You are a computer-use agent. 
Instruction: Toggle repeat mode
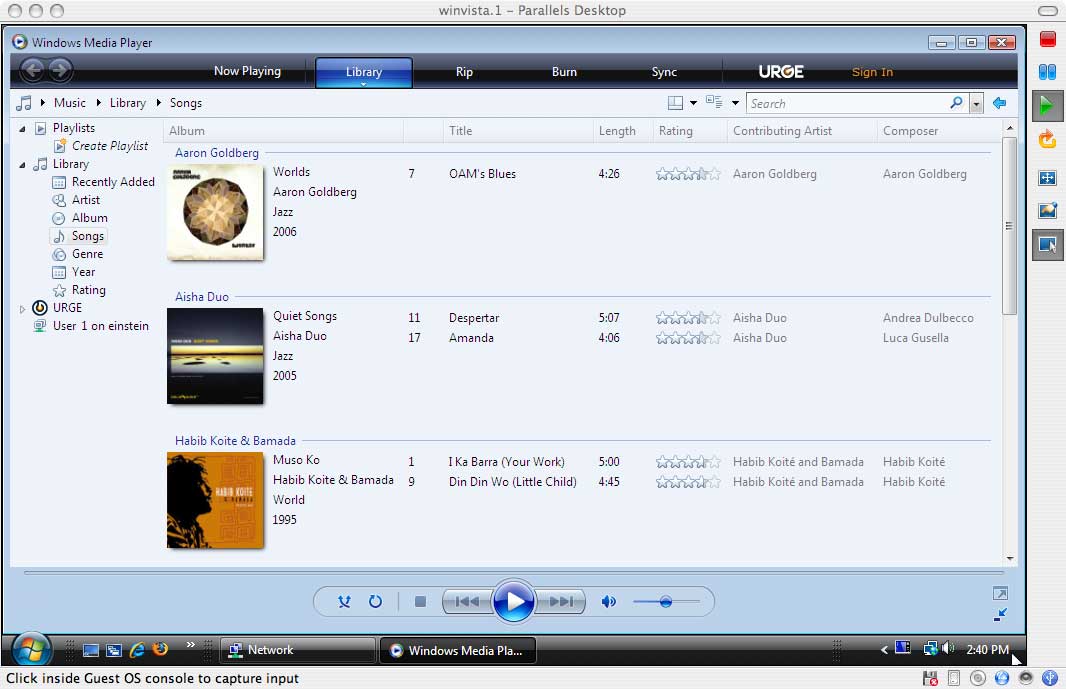(x=375, y=602)
